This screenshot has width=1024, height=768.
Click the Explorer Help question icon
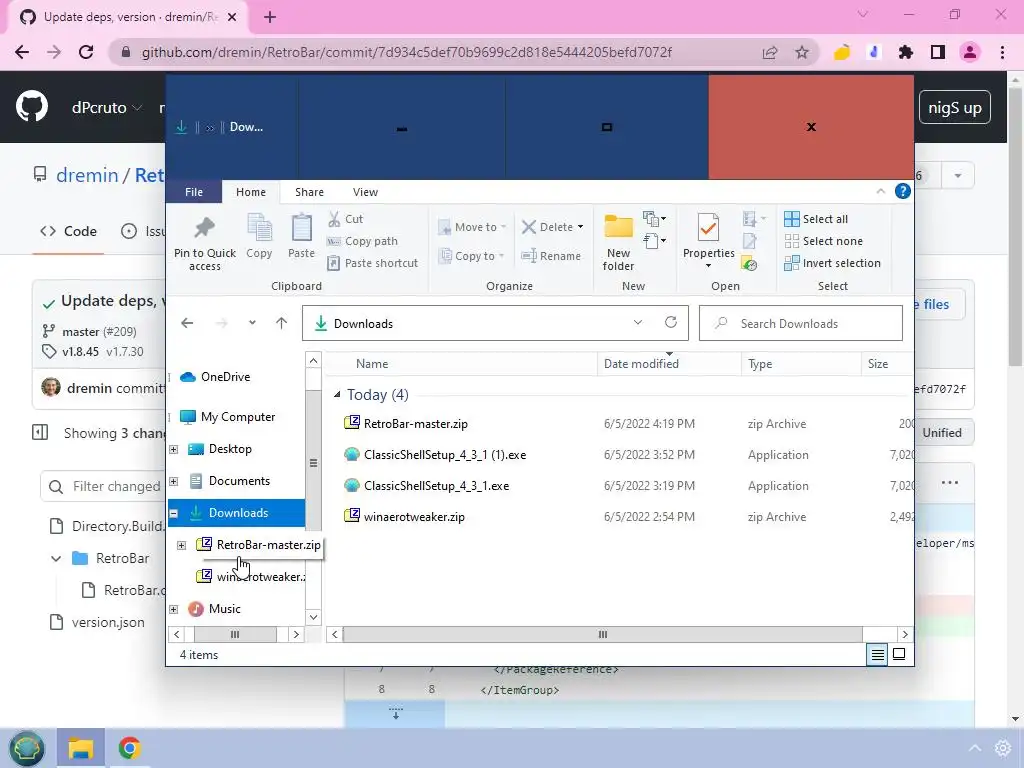[x=903, y=191]
